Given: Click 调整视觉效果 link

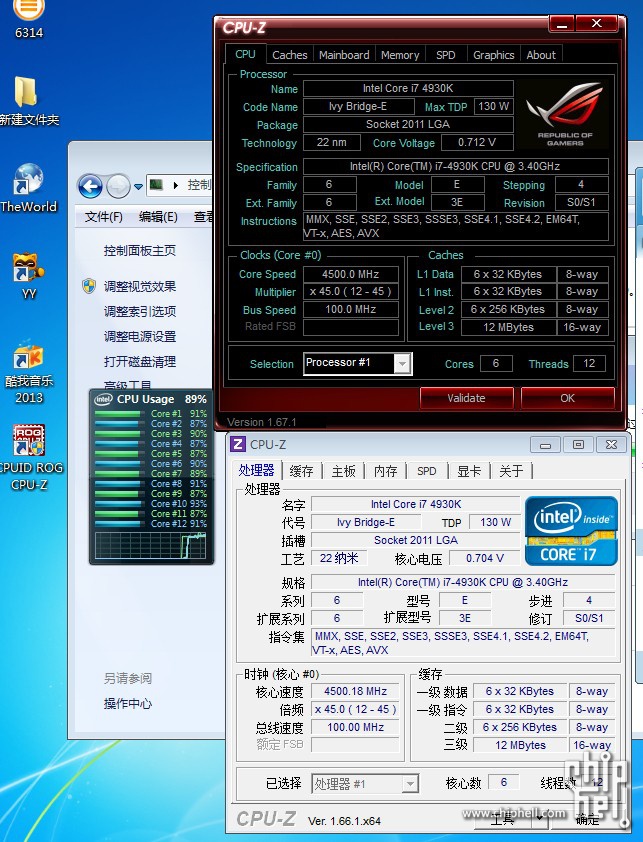Looking at the screenshot, I should coord(140,286).
